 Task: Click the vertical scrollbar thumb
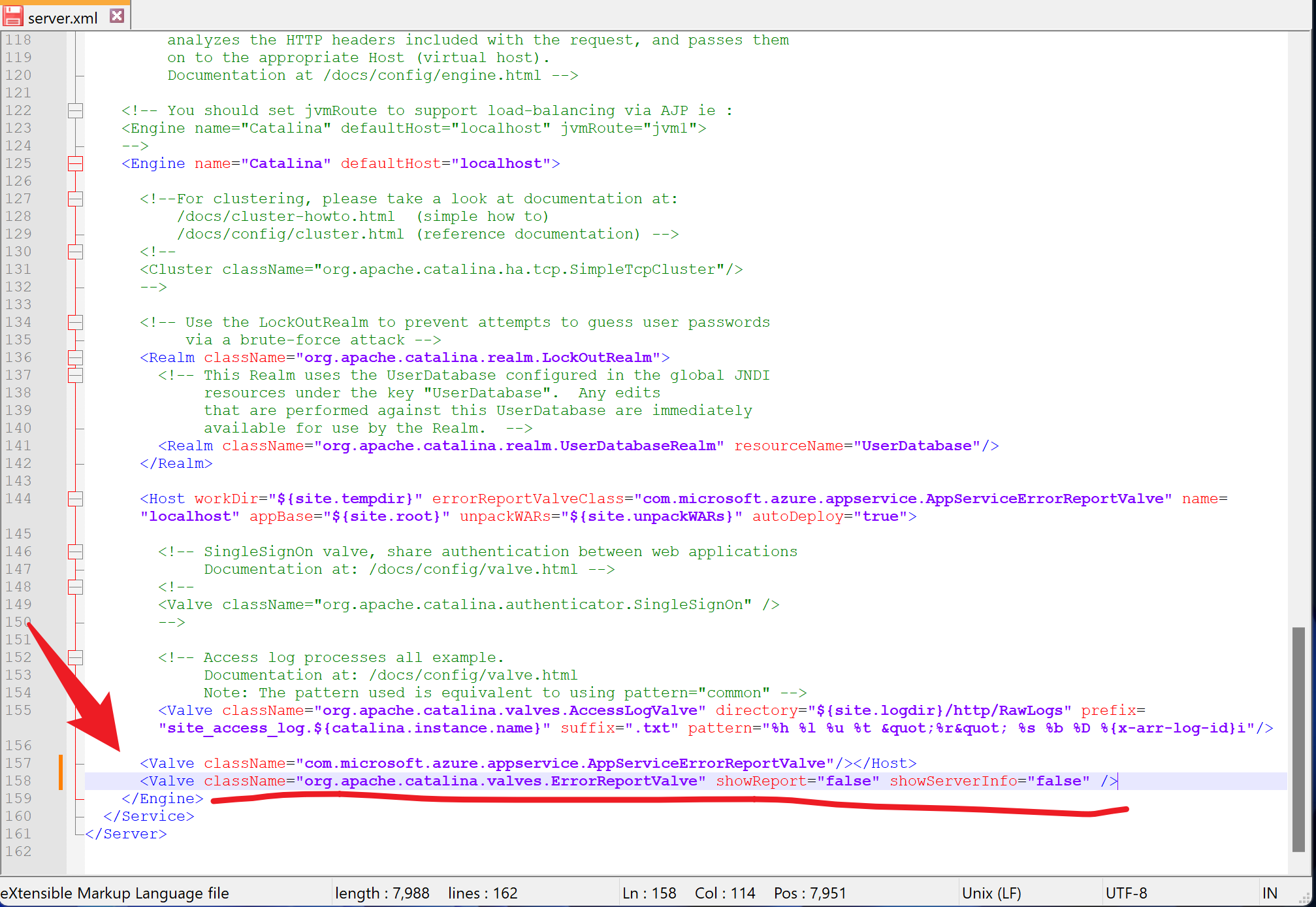point(1298,738)
